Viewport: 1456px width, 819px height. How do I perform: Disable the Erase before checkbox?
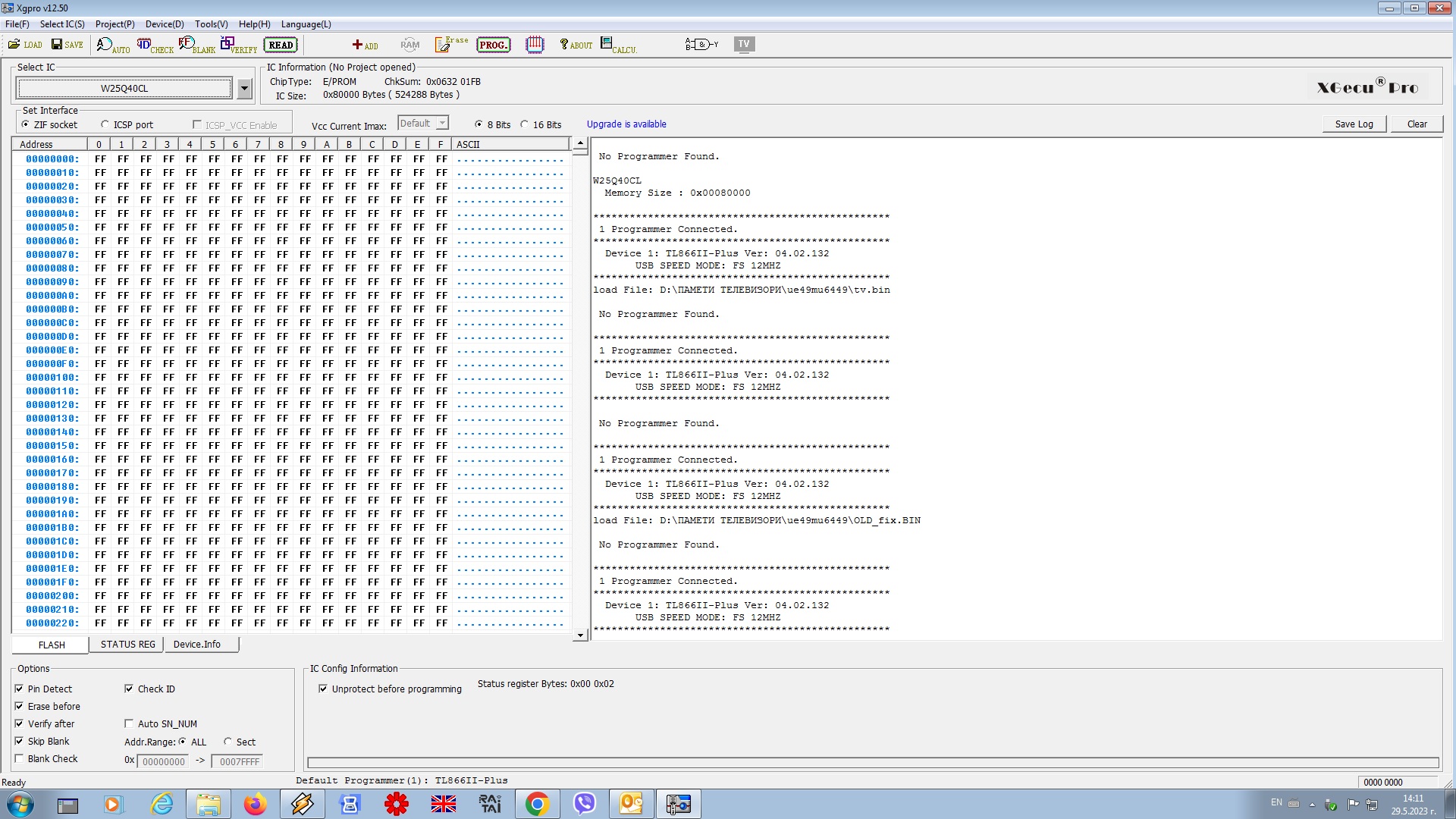19,706
